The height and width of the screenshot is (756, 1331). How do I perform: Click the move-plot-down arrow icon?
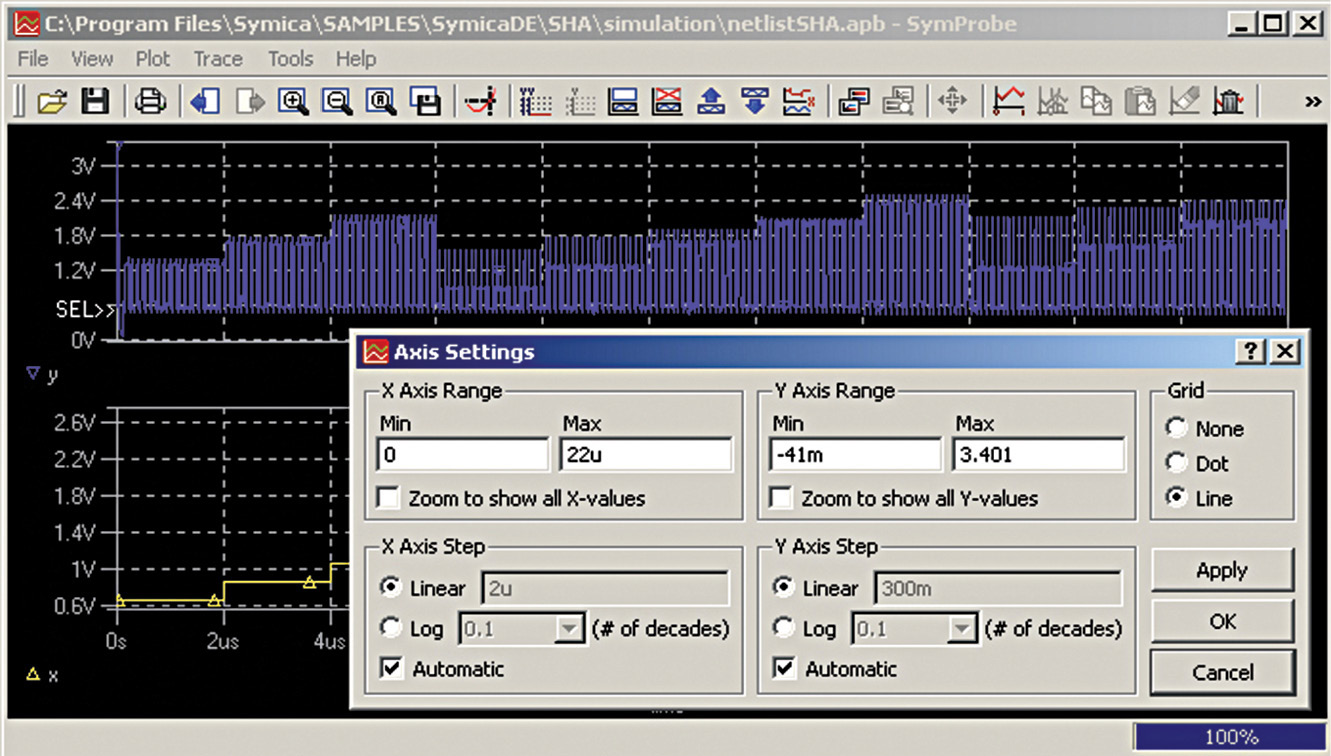tap(755, 100)
